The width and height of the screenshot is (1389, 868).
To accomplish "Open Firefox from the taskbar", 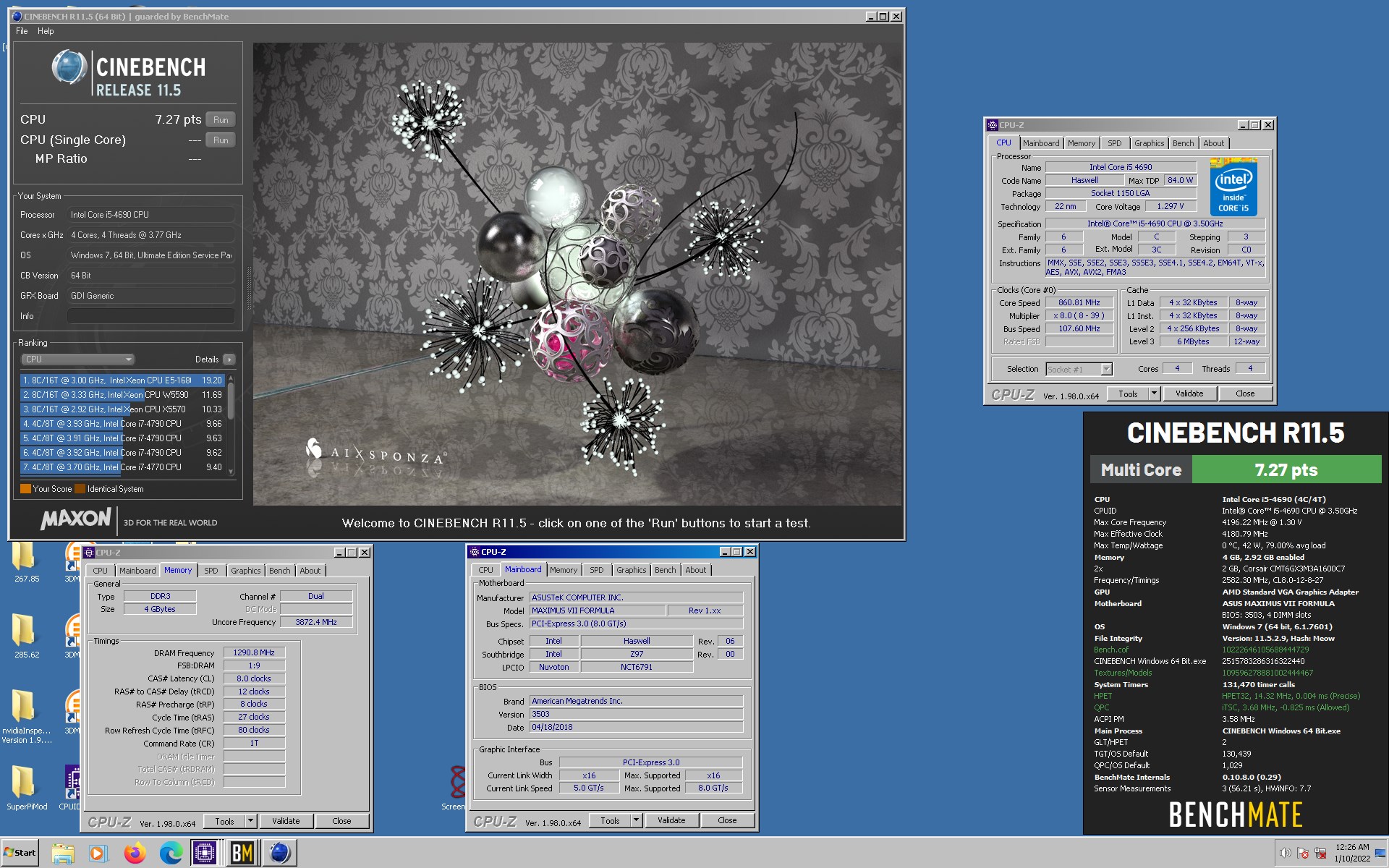I will coord(135,854).
